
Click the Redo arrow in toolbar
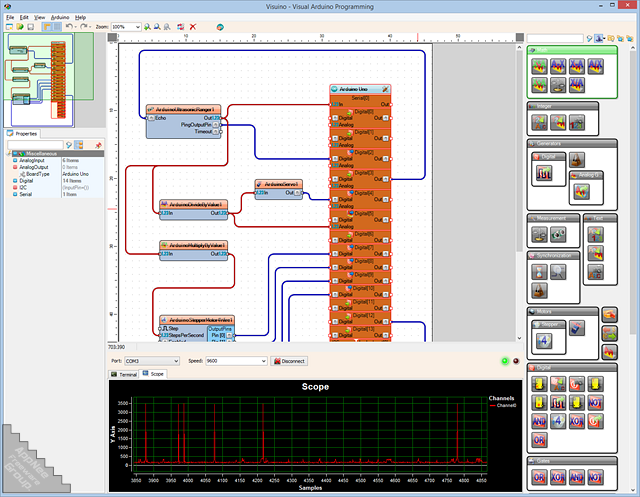pyautogui.click(x=84, y=27)
